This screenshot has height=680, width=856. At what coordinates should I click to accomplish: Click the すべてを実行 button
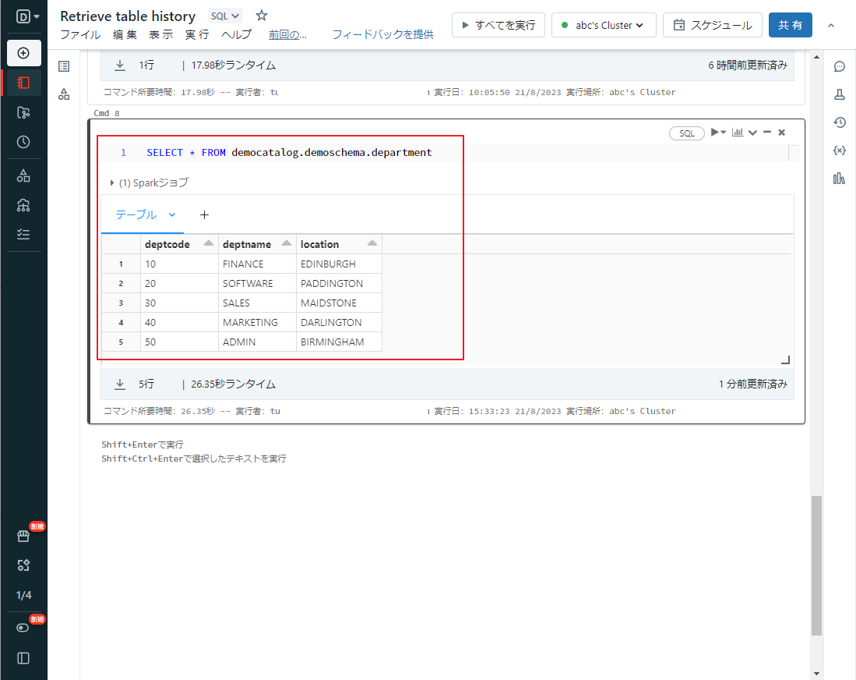498,25
